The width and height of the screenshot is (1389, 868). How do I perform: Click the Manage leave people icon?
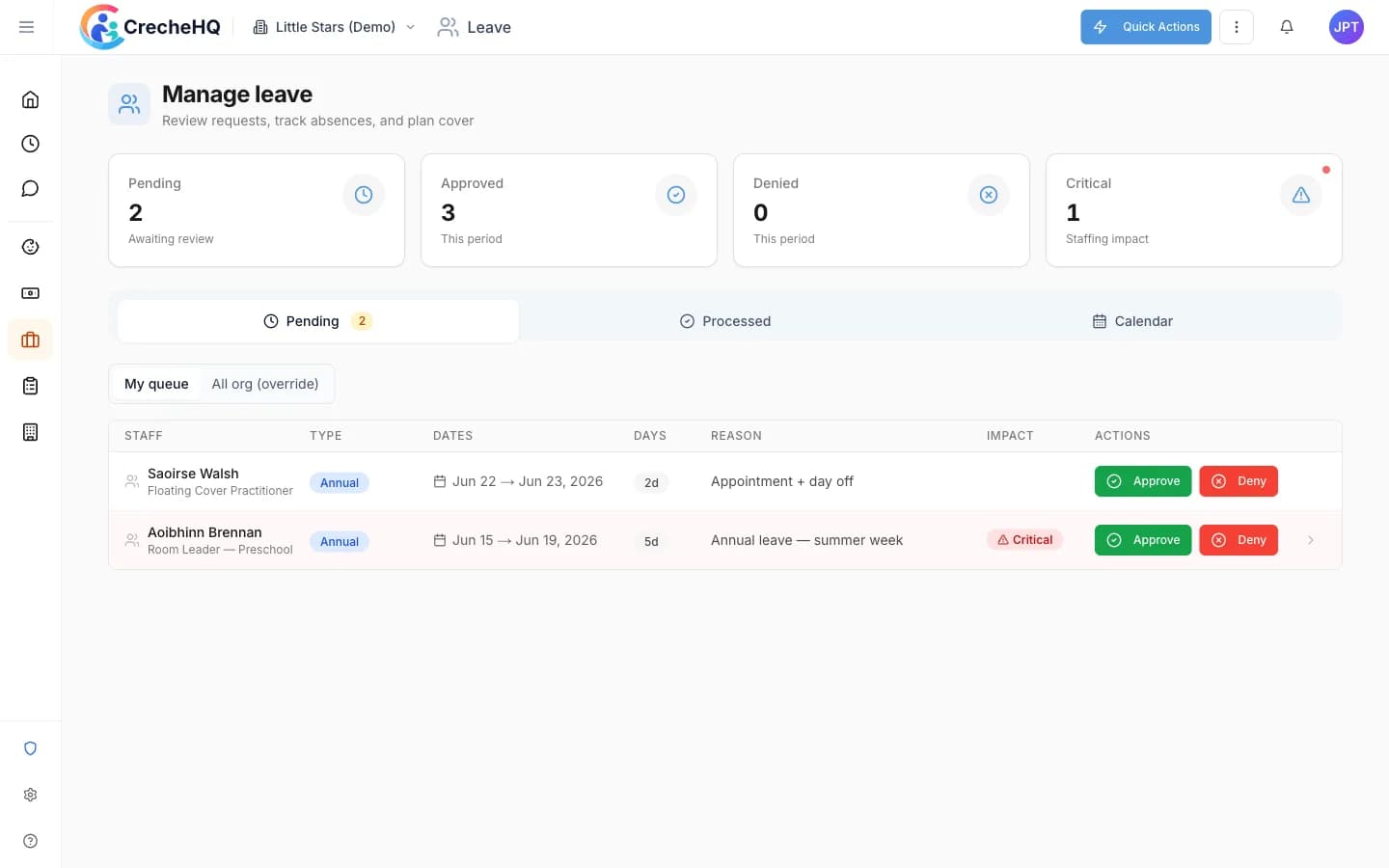129,104
